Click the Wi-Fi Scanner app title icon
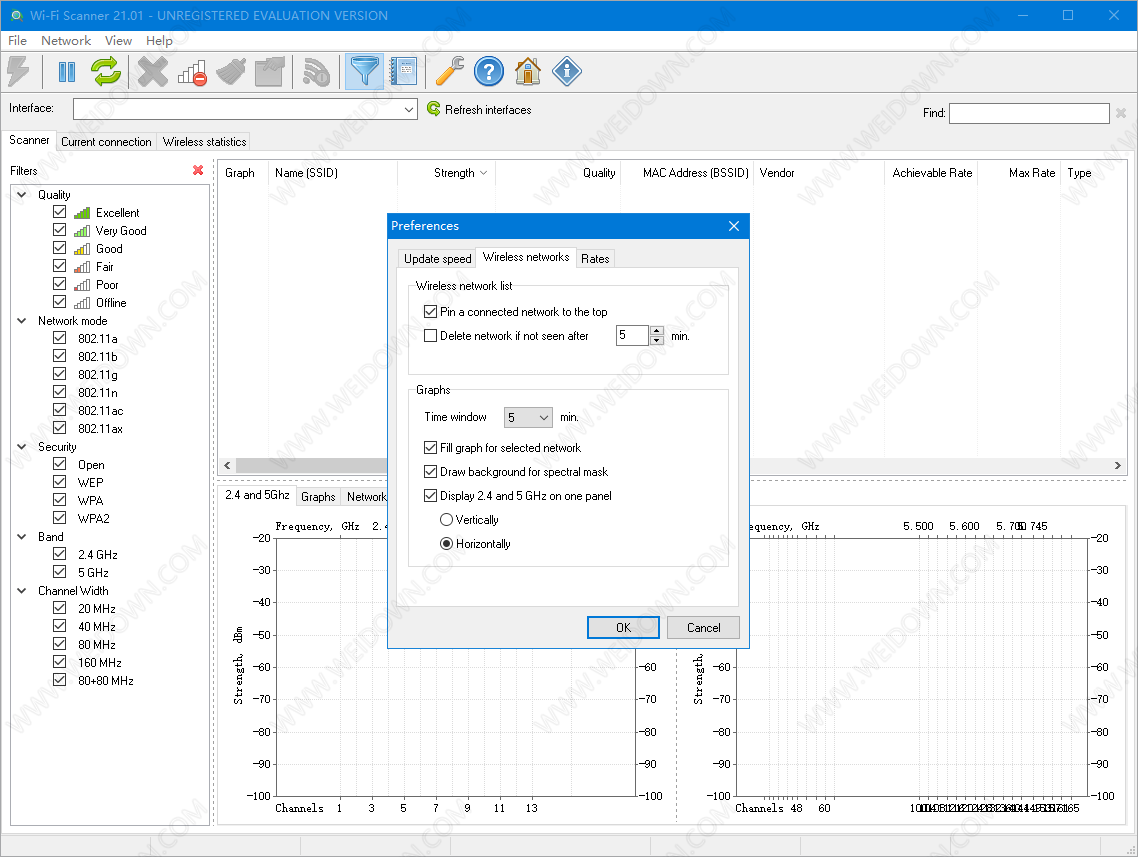 [x=16, y=15]
